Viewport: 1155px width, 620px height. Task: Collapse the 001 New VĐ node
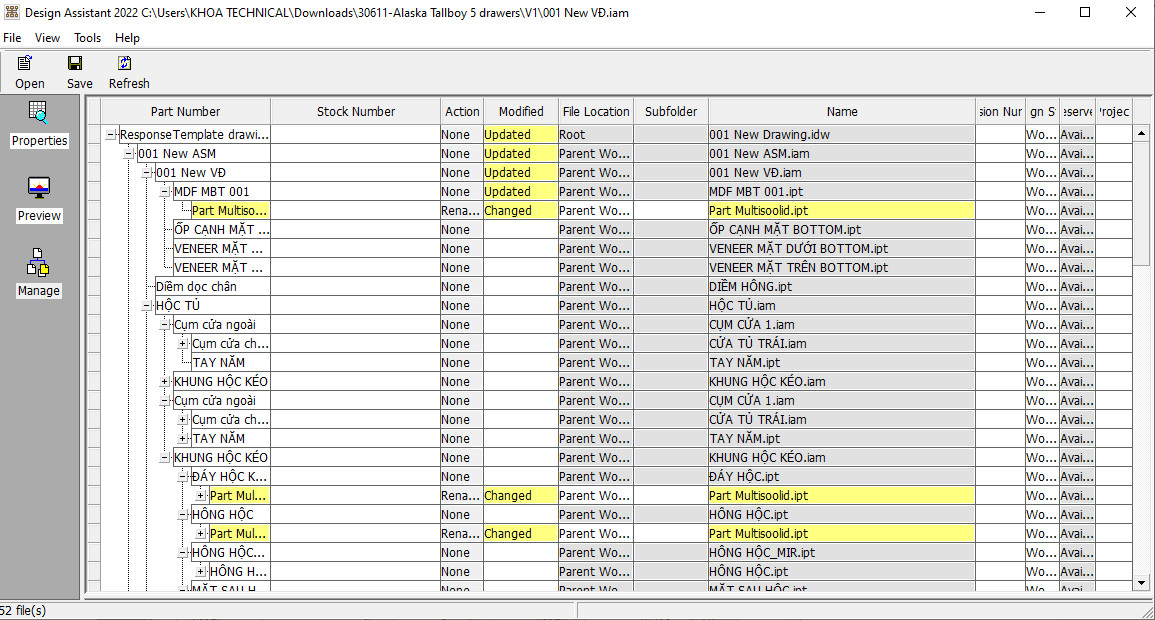click(x=147, y=173)
